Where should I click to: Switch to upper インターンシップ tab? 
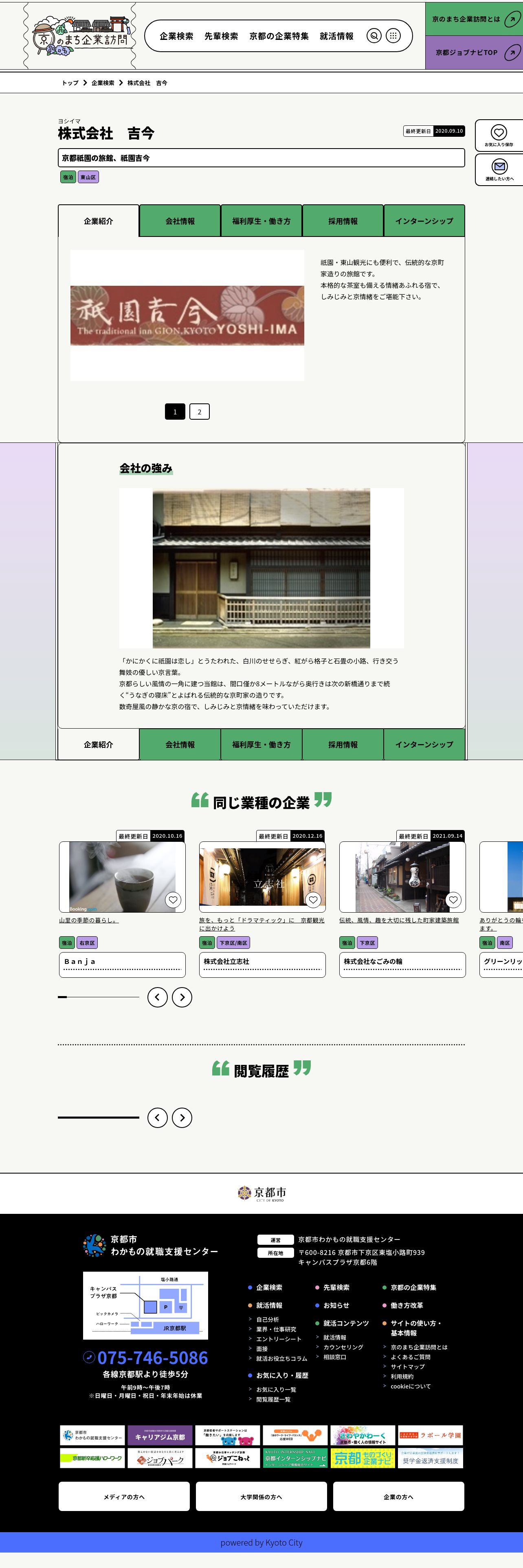click(424, 221)
